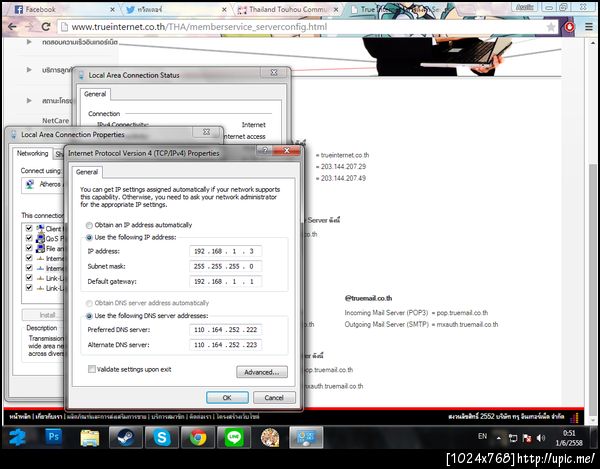Viewport: 600px width, 469px height.
Task: Click Chrome reload page icon
Action: [46, 27]
